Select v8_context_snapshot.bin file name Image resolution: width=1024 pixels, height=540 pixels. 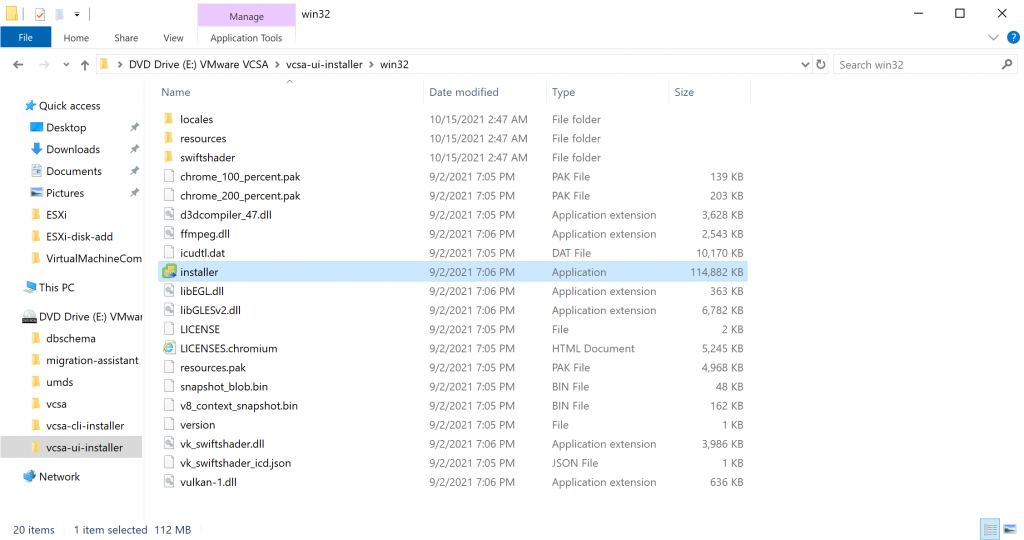pyautogui.click(x=239, y=405)
